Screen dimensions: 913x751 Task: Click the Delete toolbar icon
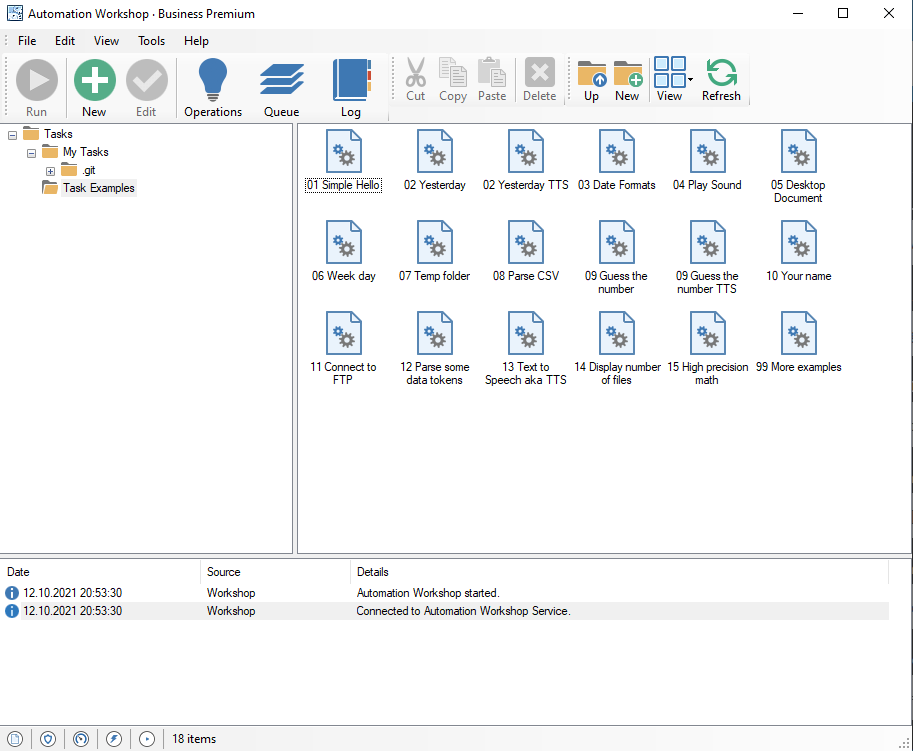539,80
